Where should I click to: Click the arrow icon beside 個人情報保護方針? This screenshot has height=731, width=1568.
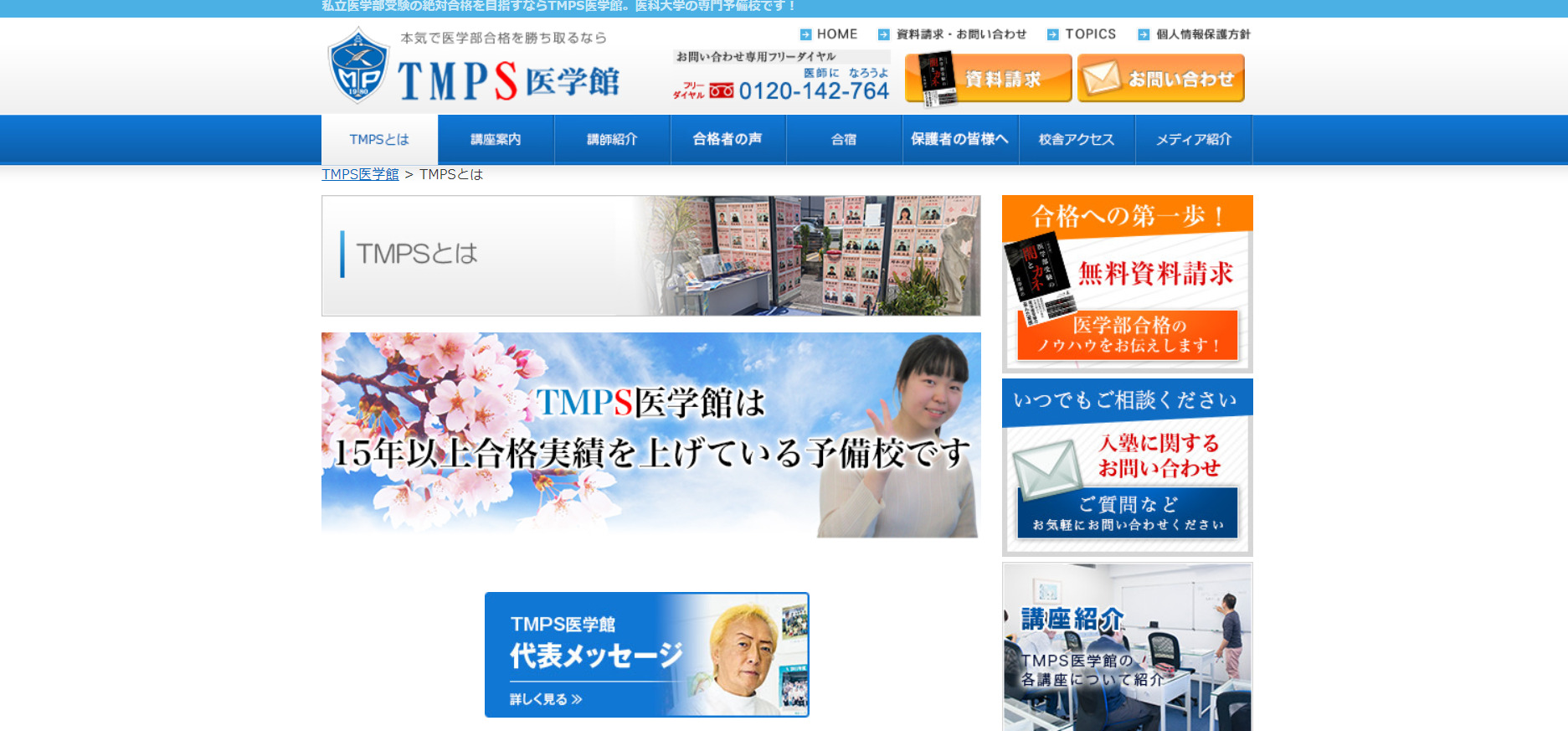click(1144, 34)
